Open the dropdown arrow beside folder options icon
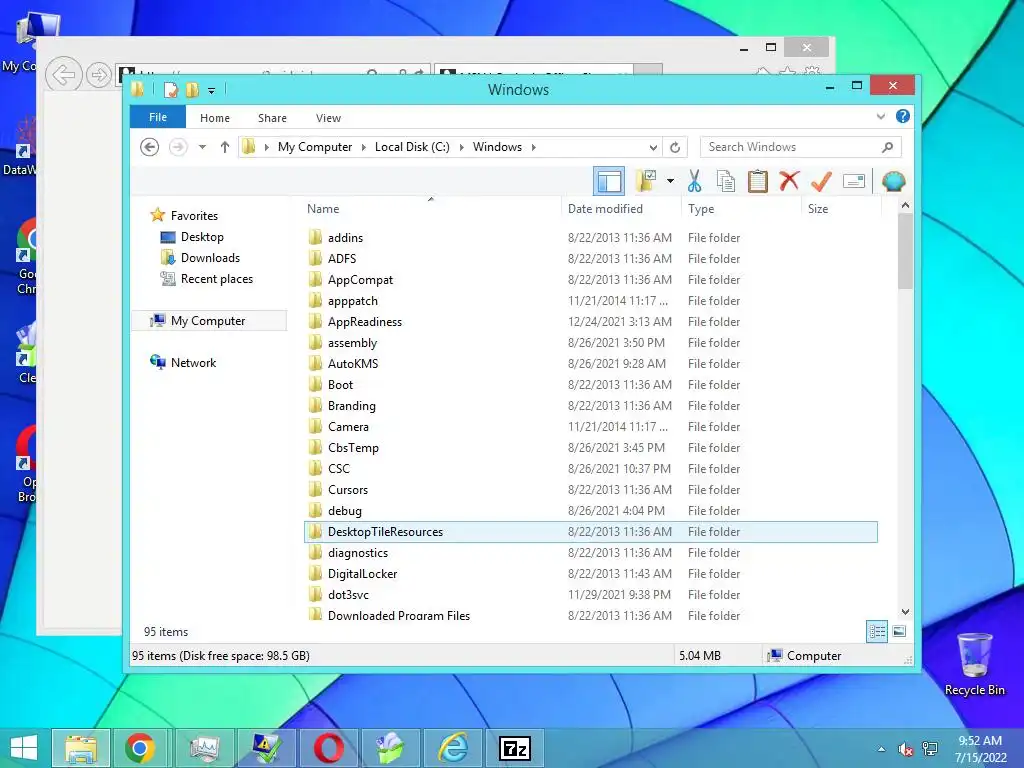This screenshot has height=768, width=1024. tap(671, 181)
